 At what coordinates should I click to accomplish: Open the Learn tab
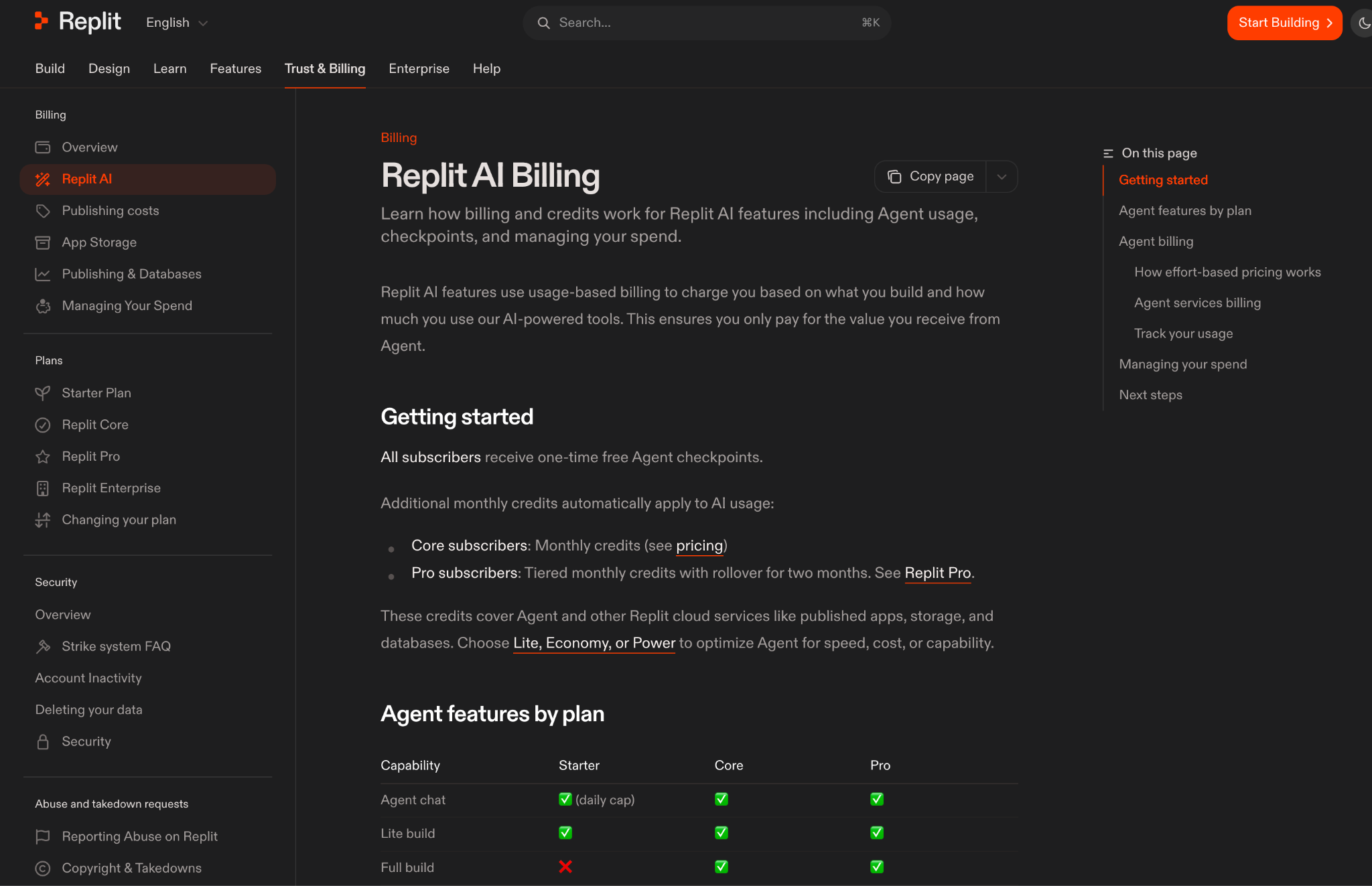[x=170, y=68]
